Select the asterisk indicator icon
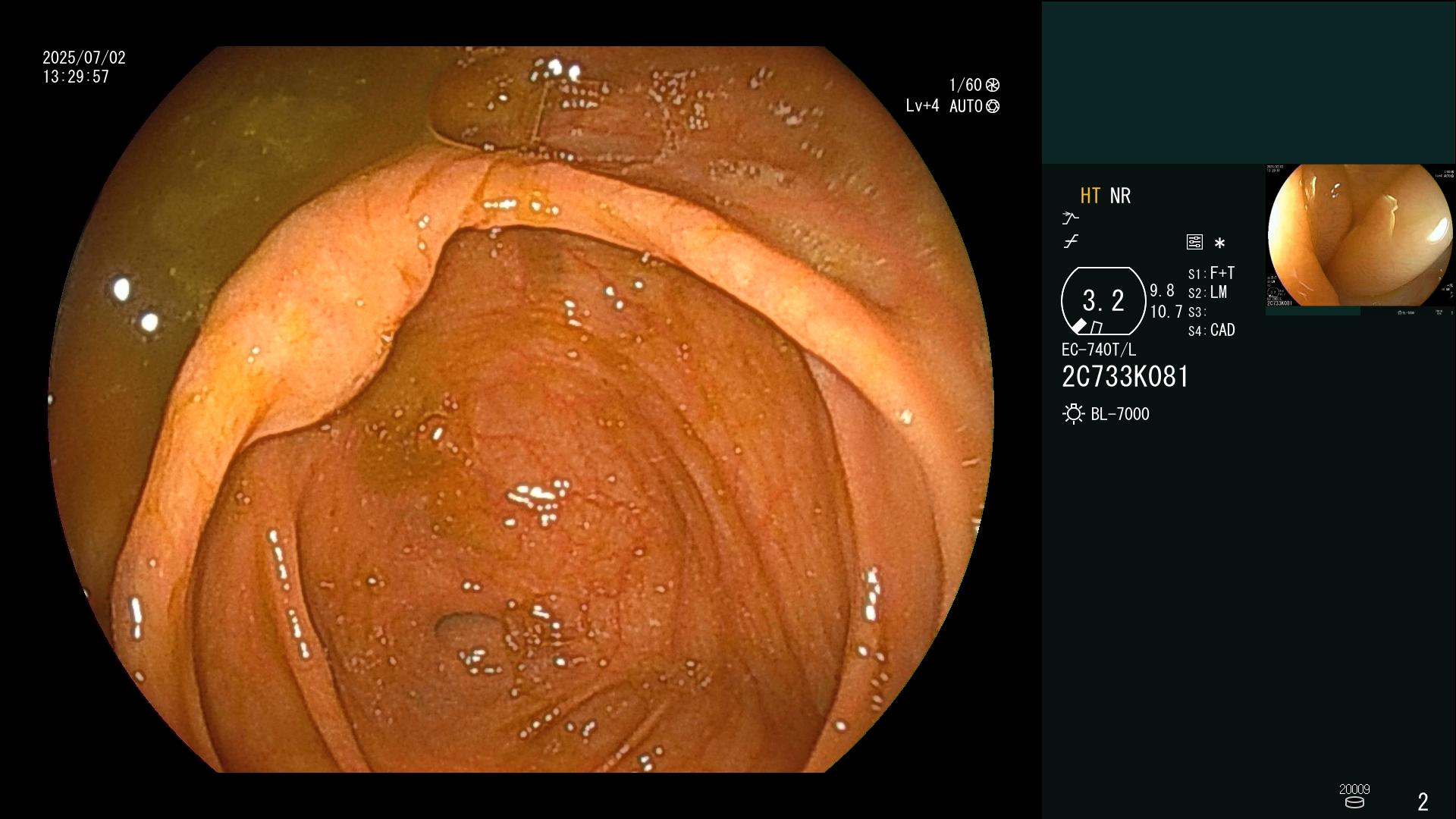The height and width of the screenshot is (819, 1456). point(1219,243)
